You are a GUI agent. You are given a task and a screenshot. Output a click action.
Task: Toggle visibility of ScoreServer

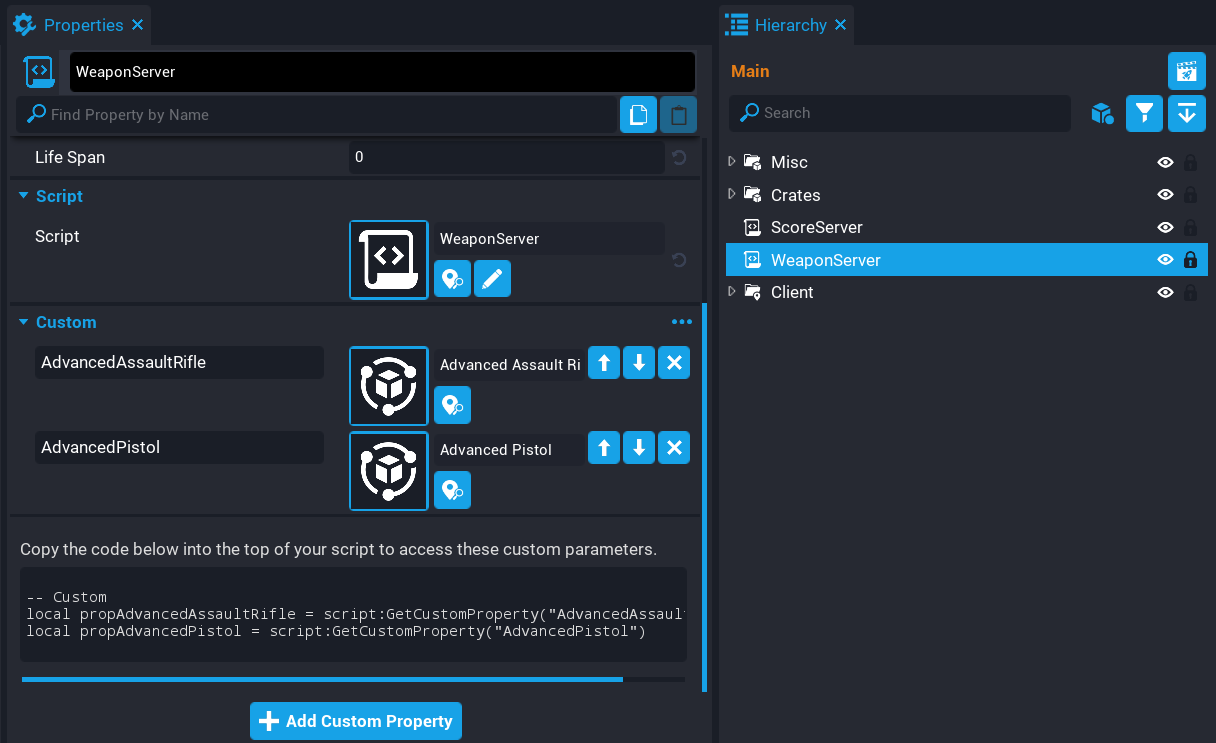1165,228
